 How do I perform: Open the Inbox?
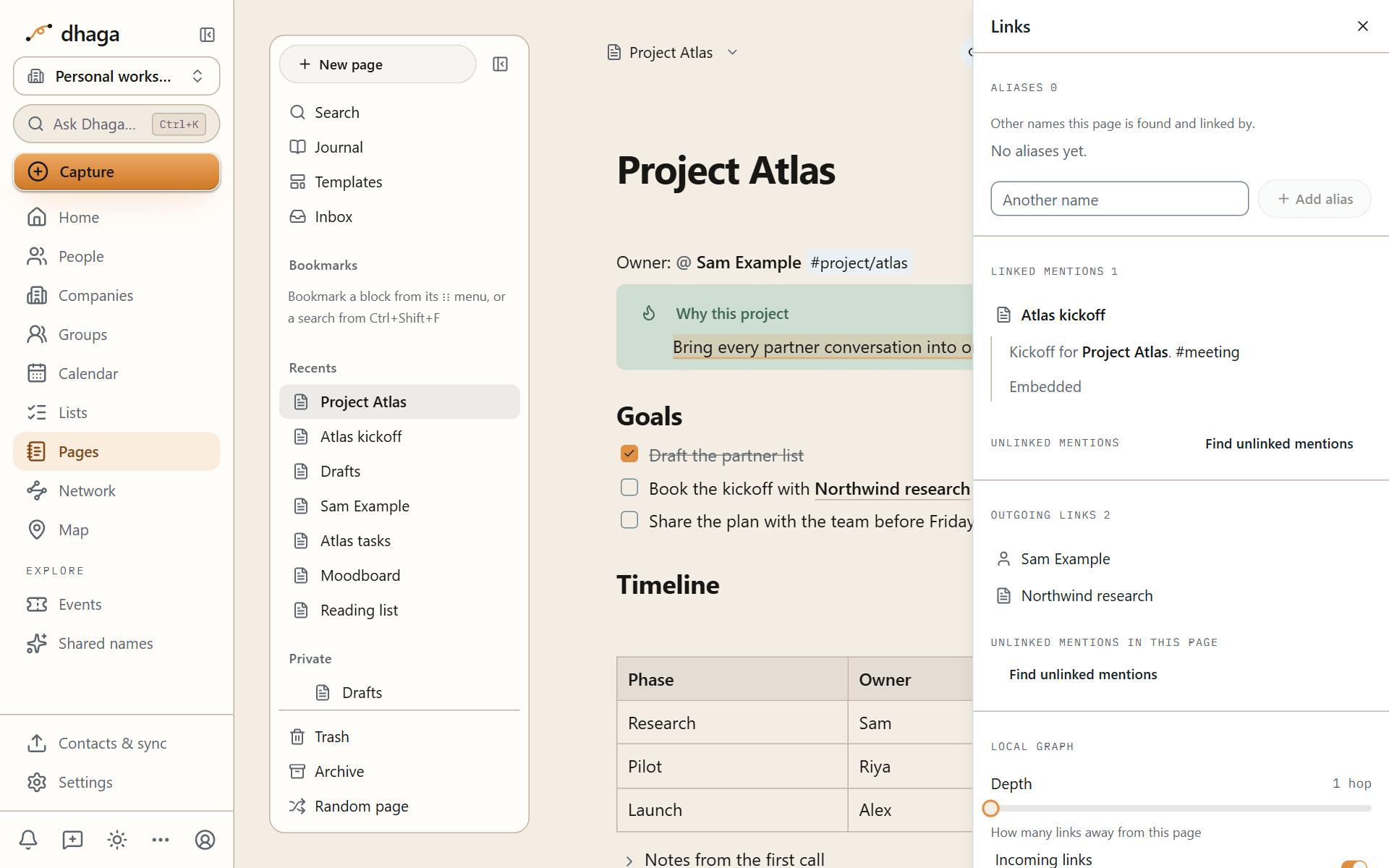pos(399,216)
